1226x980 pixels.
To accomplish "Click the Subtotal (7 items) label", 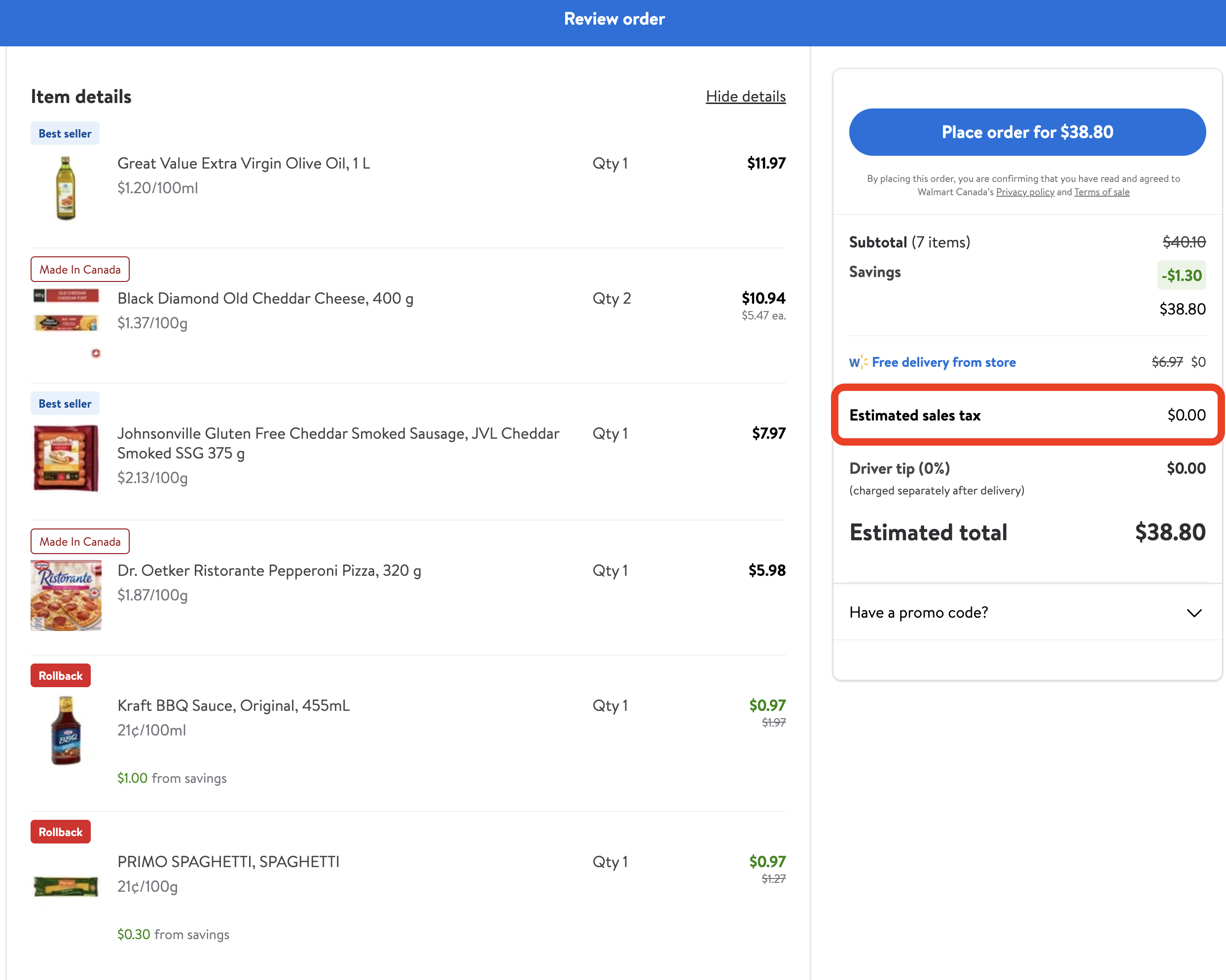I will [909, 242].
